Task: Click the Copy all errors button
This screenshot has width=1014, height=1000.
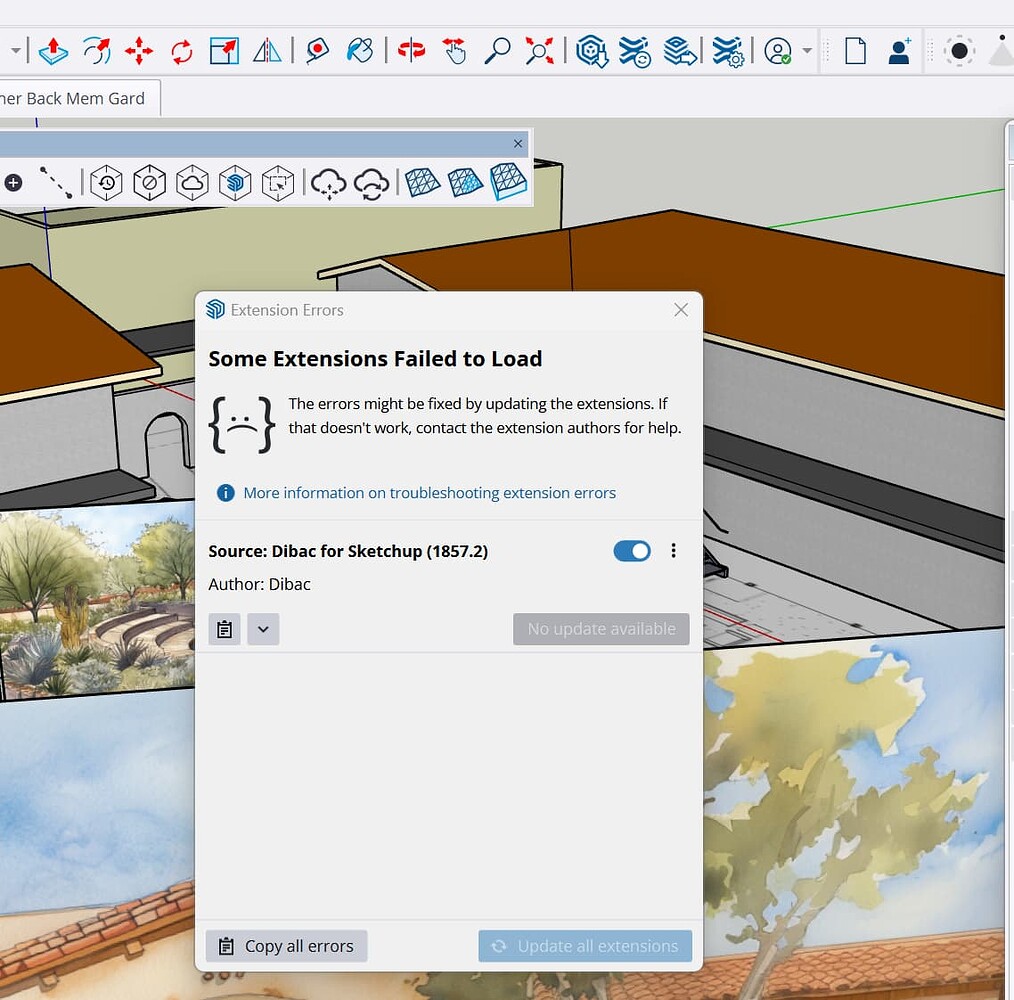Action: tap(286, 945)
